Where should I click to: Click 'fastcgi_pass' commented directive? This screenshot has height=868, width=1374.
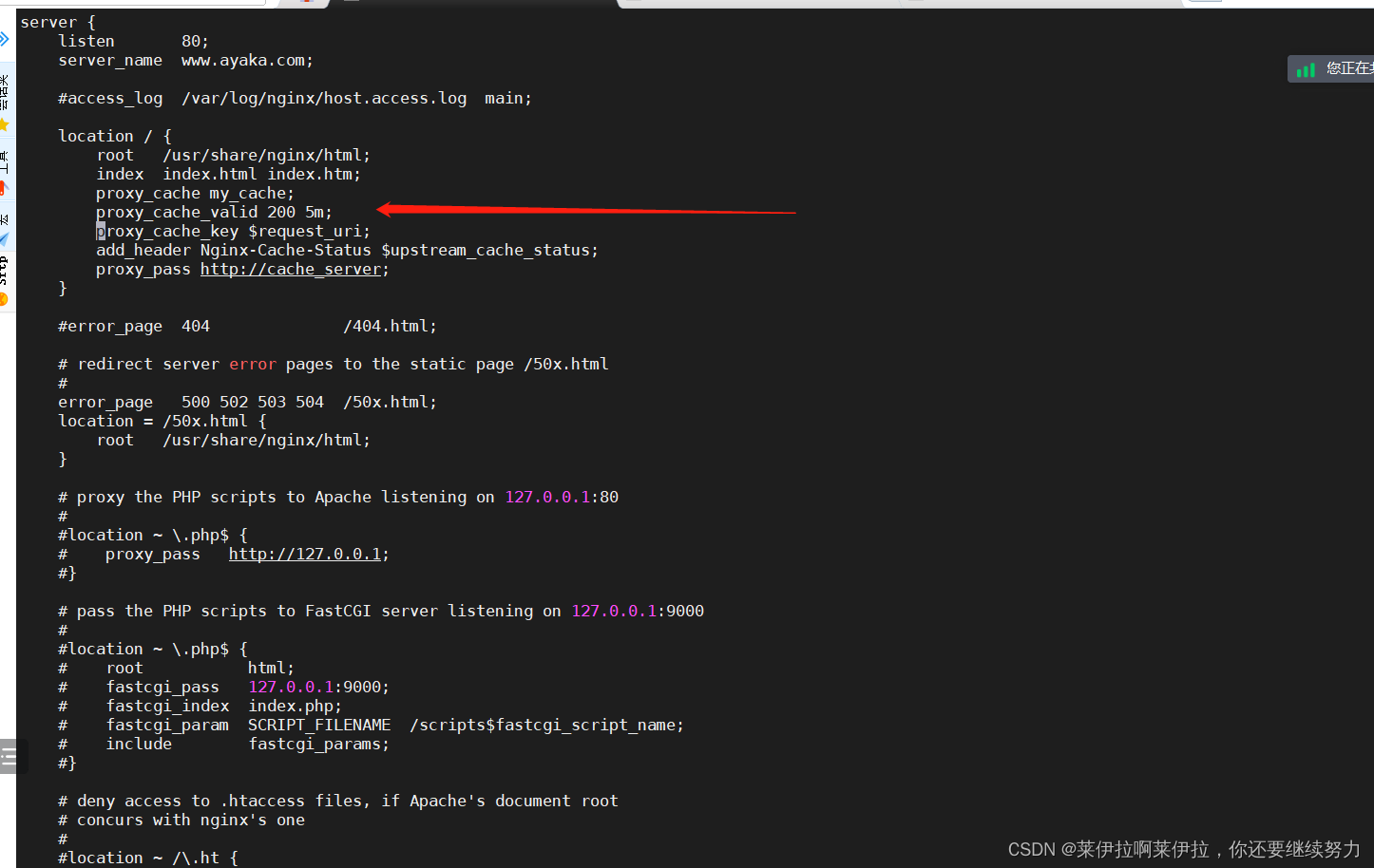pyautogui.click(x=162, y=688)
